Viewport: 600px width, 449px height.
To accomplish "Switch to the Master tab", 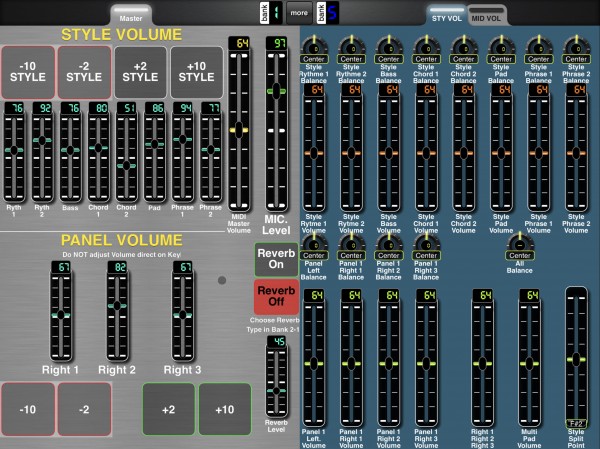I will tap(131, 15).
